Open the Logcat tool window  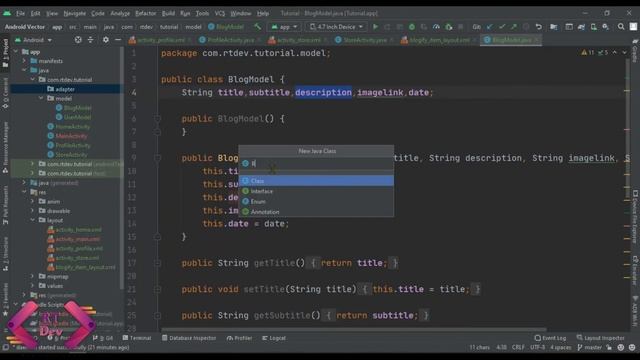(274, 338)
